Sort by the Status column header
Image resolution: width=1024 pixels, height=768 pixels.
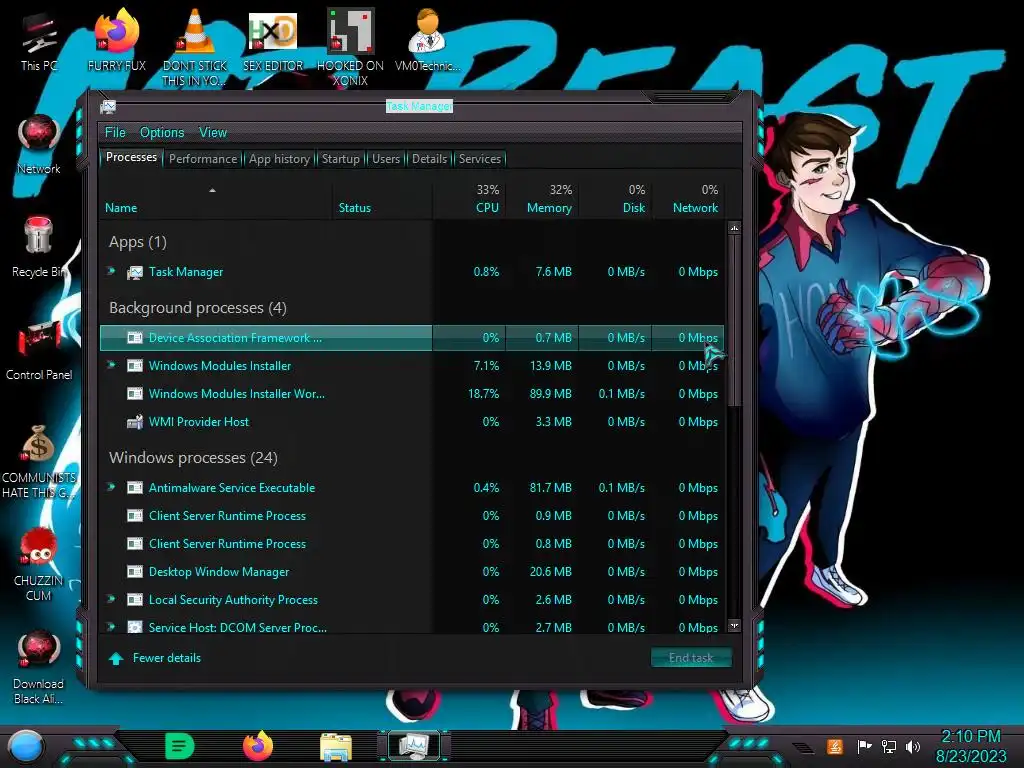pyautogui.click(x=382, y=199)
